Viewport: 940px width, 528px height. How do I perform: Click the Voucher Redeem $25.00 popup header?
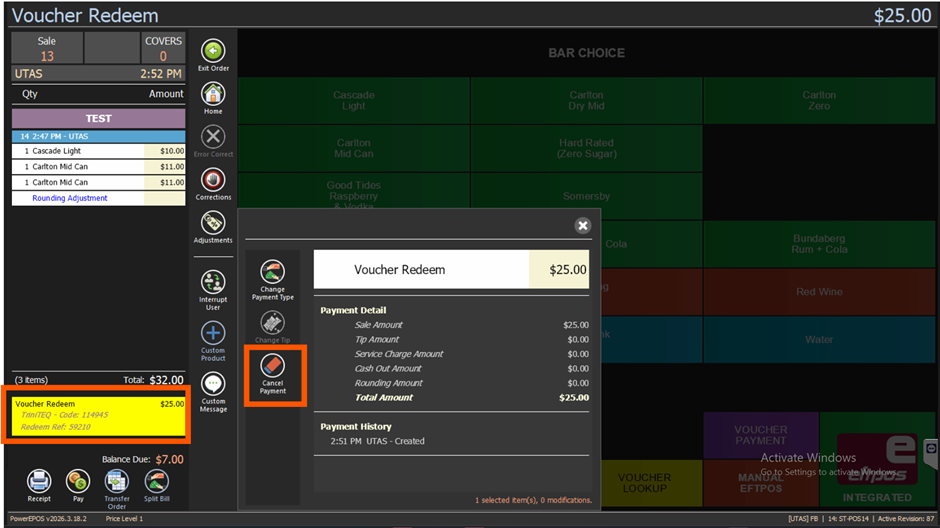[451, 270]
